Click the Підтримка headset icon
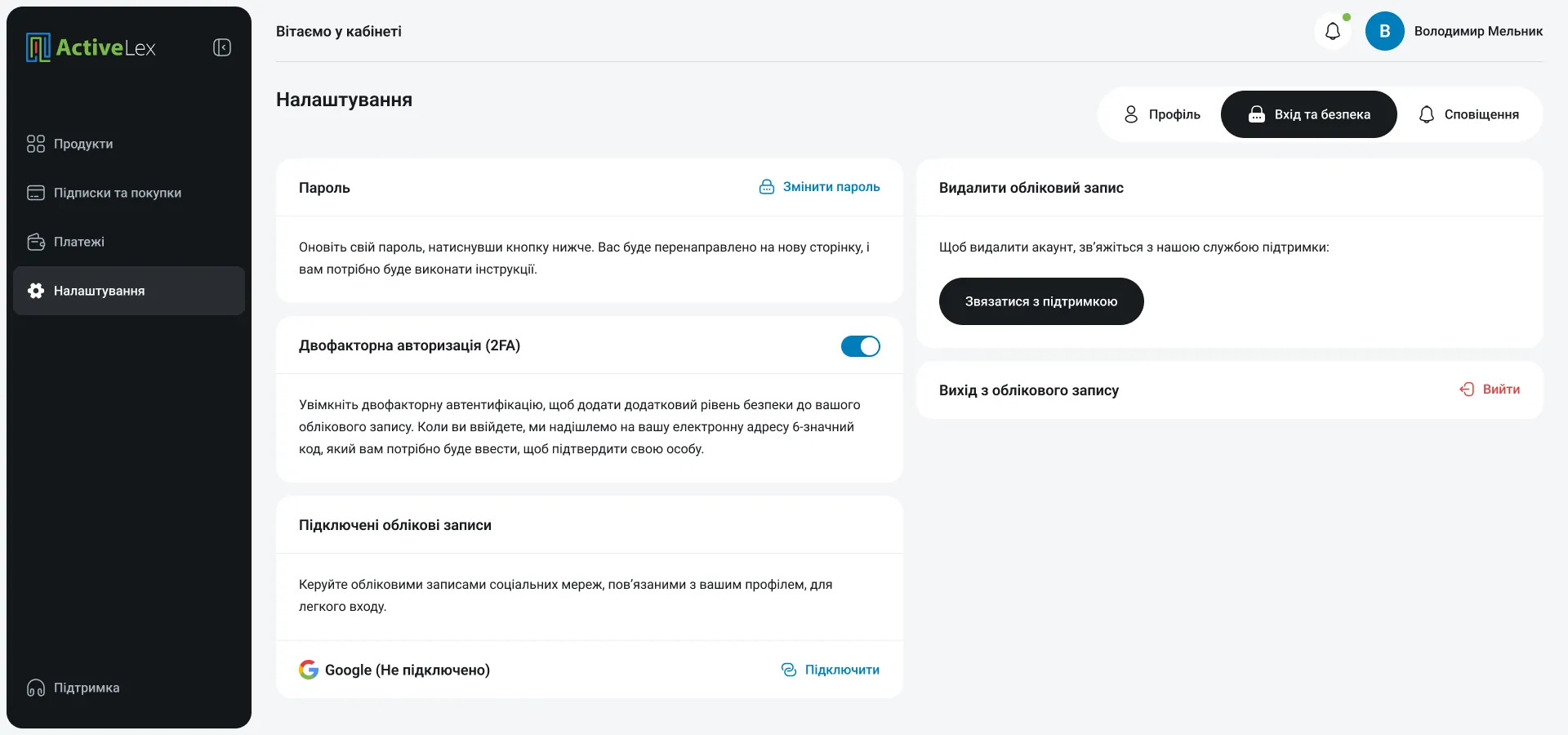The image size is (1568, 735). (36, 688)
